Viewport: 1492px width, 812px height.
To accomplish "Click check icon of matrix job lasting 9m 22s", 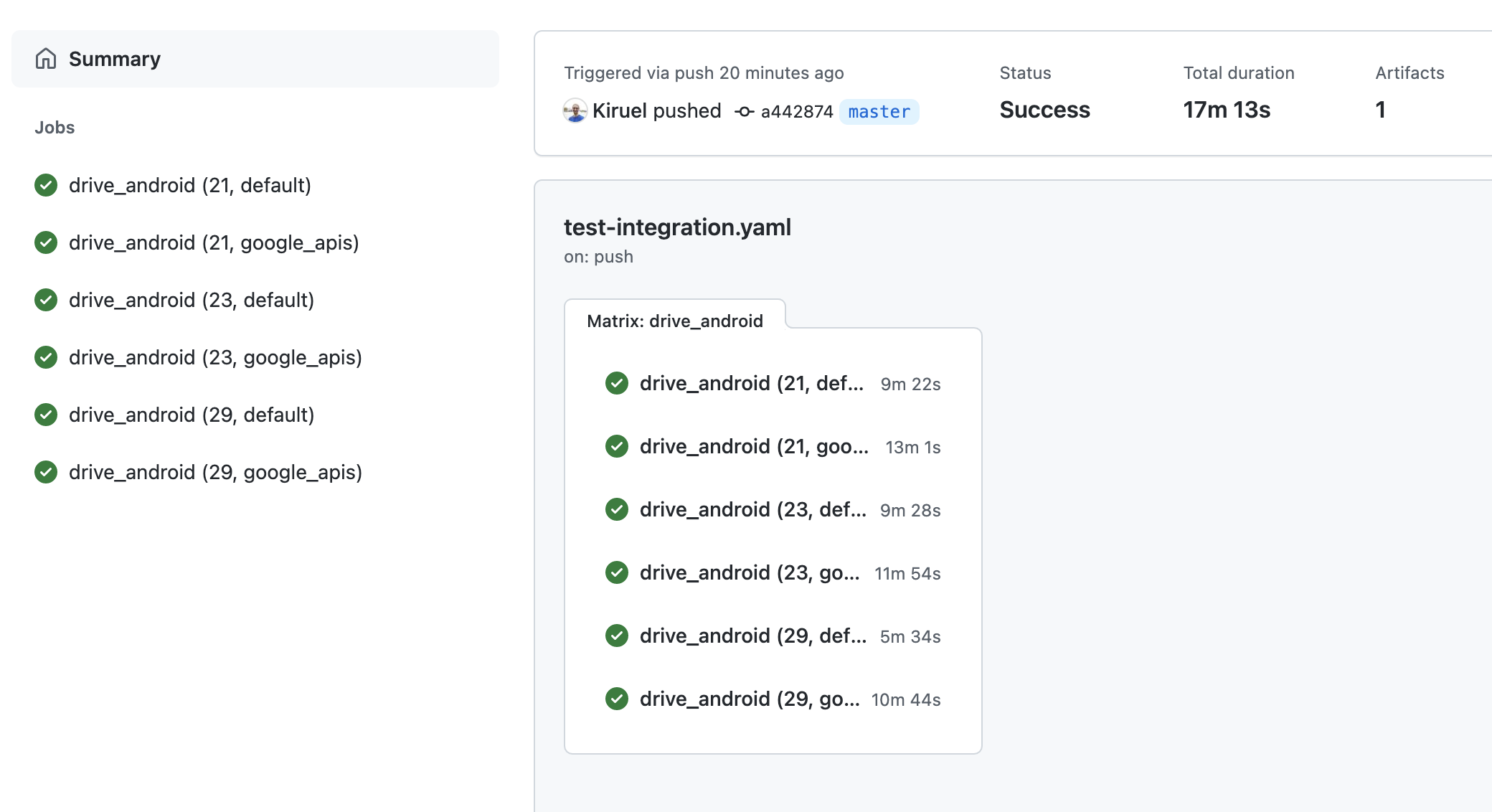I will 617,383.
